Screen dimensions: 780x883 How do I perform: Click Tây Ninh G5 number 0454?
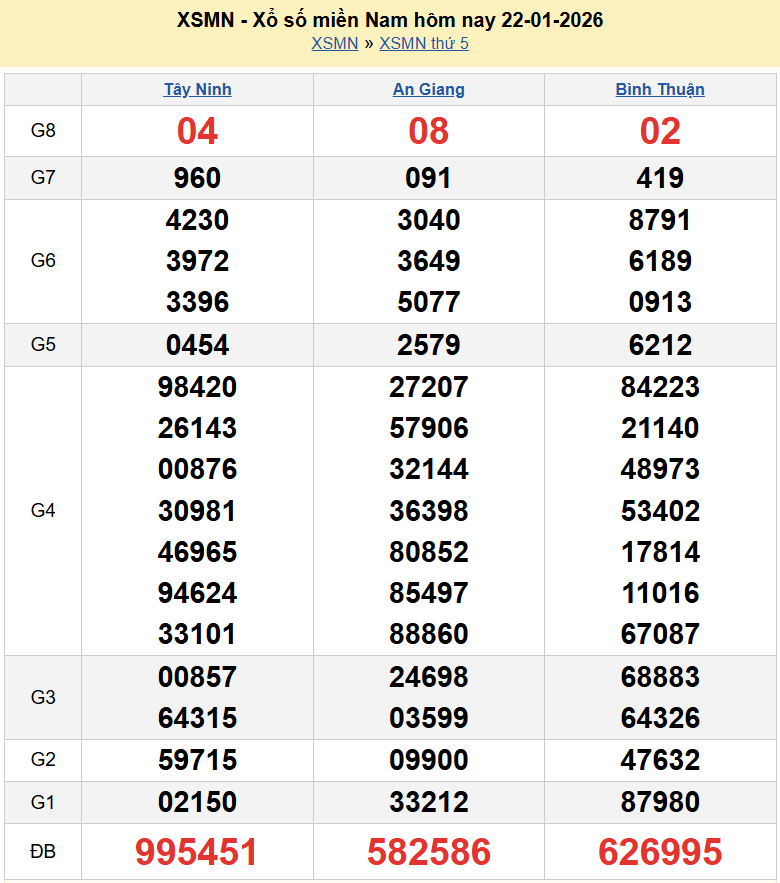(197, 345)
